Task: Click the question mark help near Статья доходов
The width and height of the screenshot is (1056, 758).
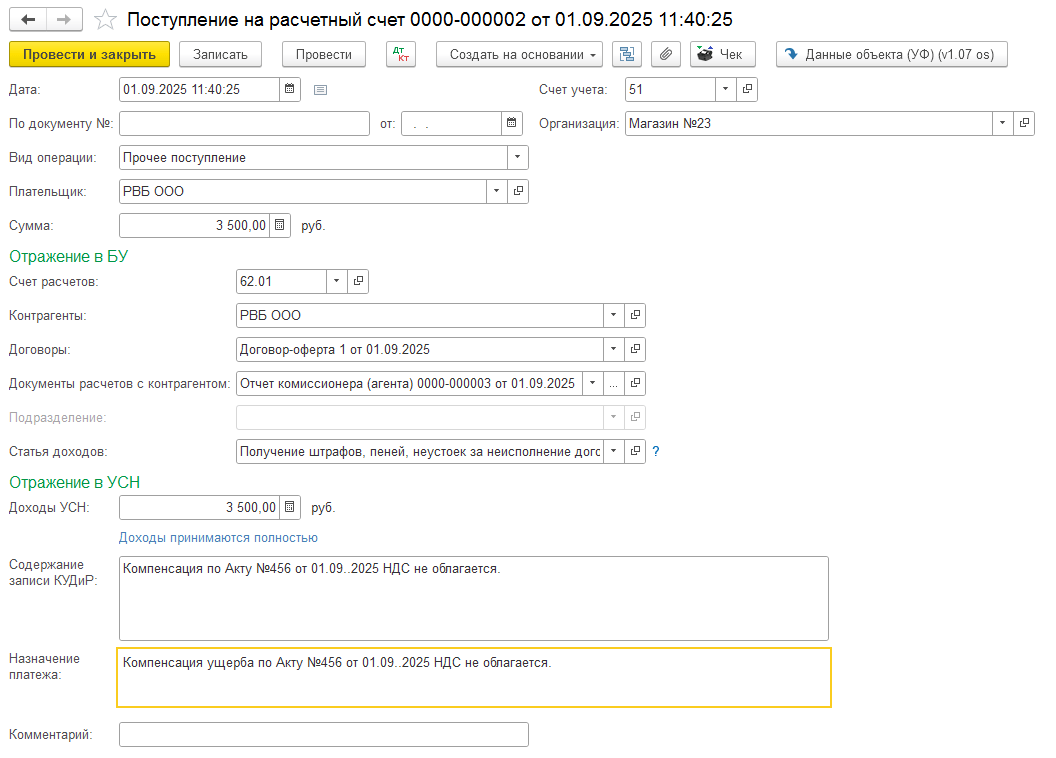Action: click(x=656, y=451)
